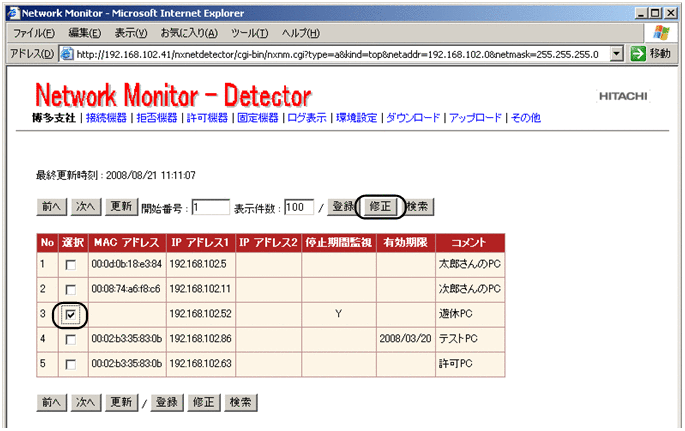
Task: Focus the 開始番号 input field
Action: (x=211, y=207)
